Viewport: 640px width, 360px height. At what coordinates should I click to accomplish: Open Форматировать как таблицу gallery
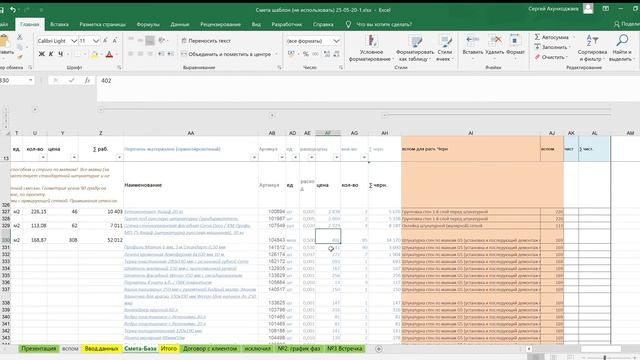point(415,48)
